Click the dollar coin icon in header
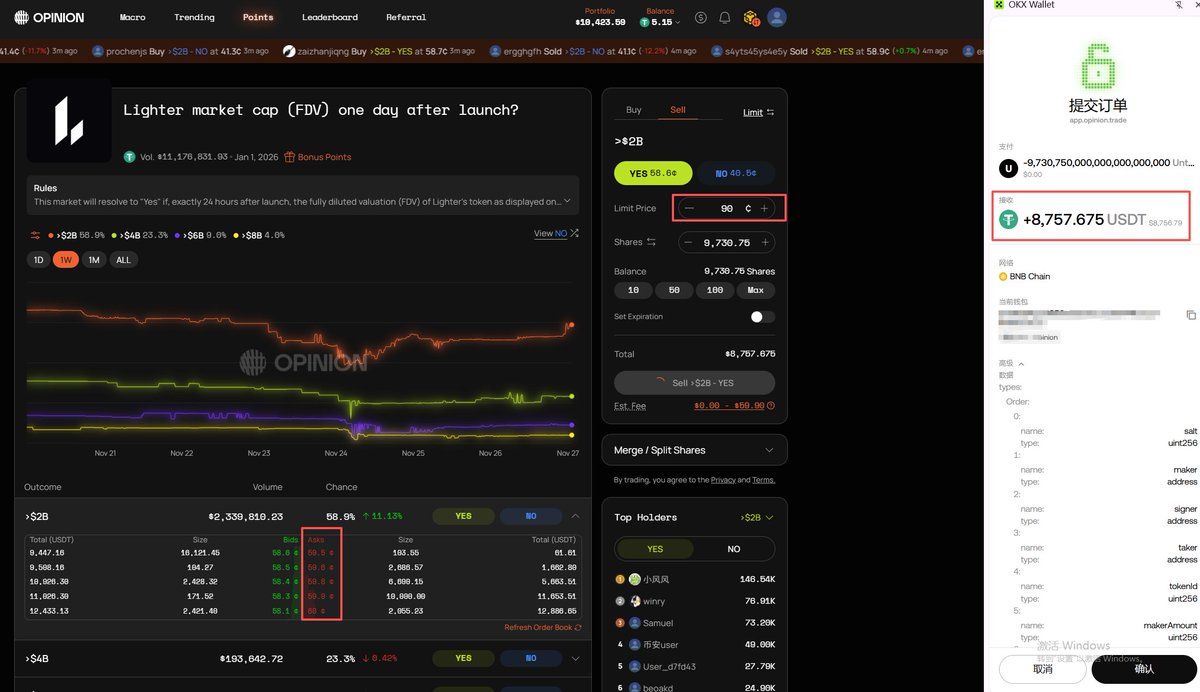Screen dimensions: 1200x692 [700, 18]
